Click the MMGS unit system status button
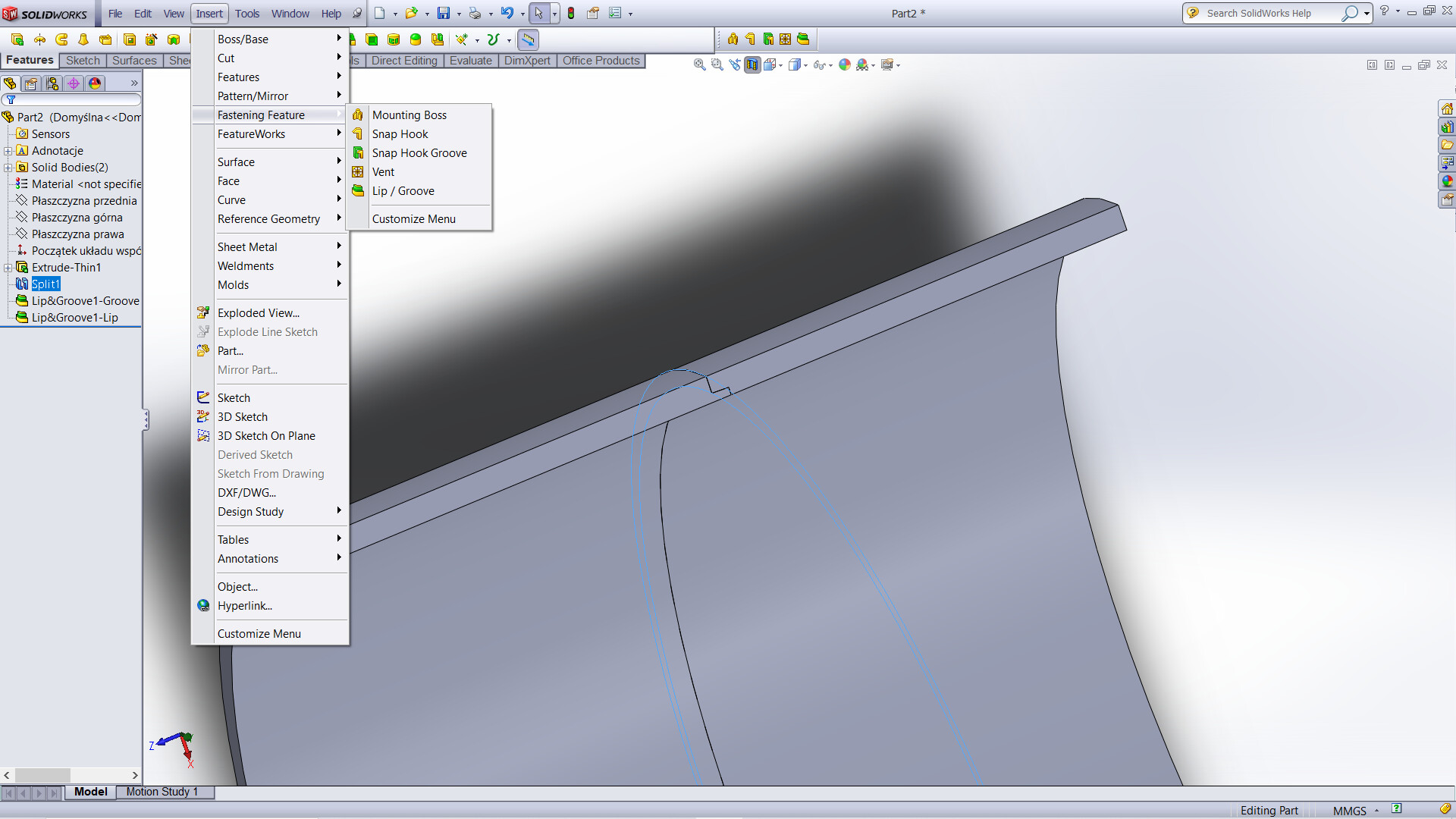 point(1350,811)
